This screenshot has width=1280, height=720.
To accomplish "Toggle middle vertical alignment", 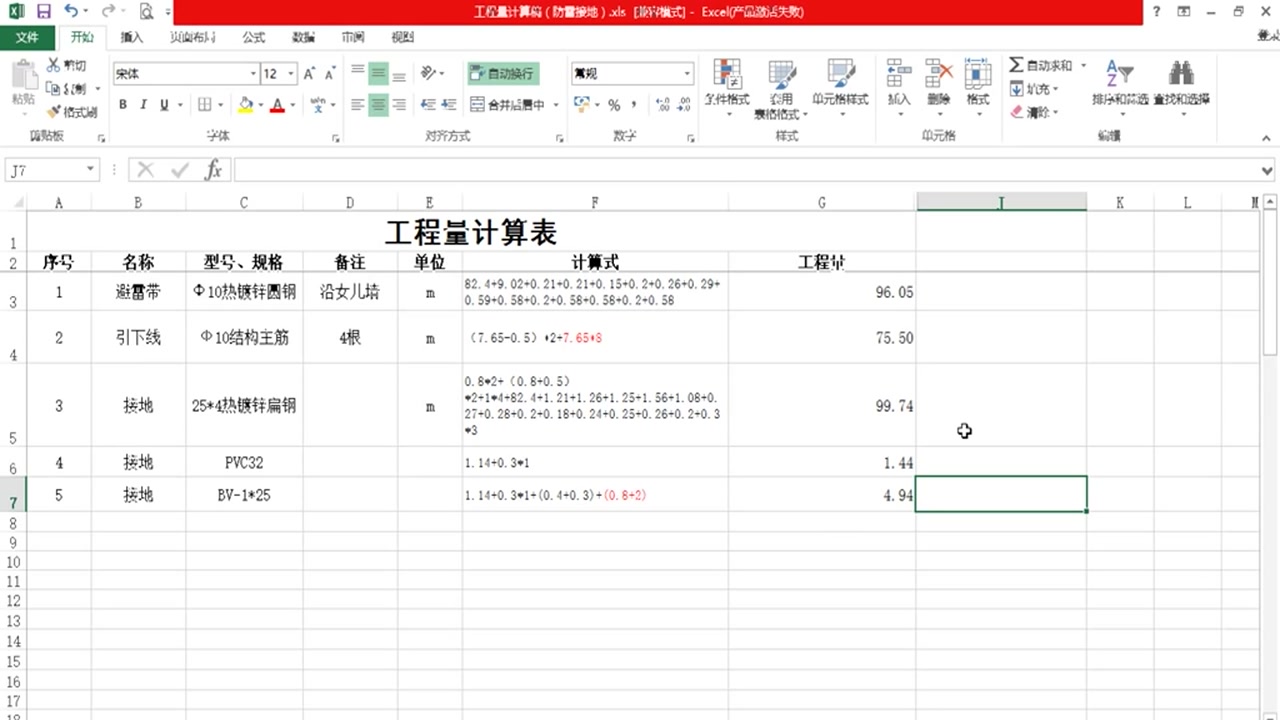I will (x=378, y=73).
